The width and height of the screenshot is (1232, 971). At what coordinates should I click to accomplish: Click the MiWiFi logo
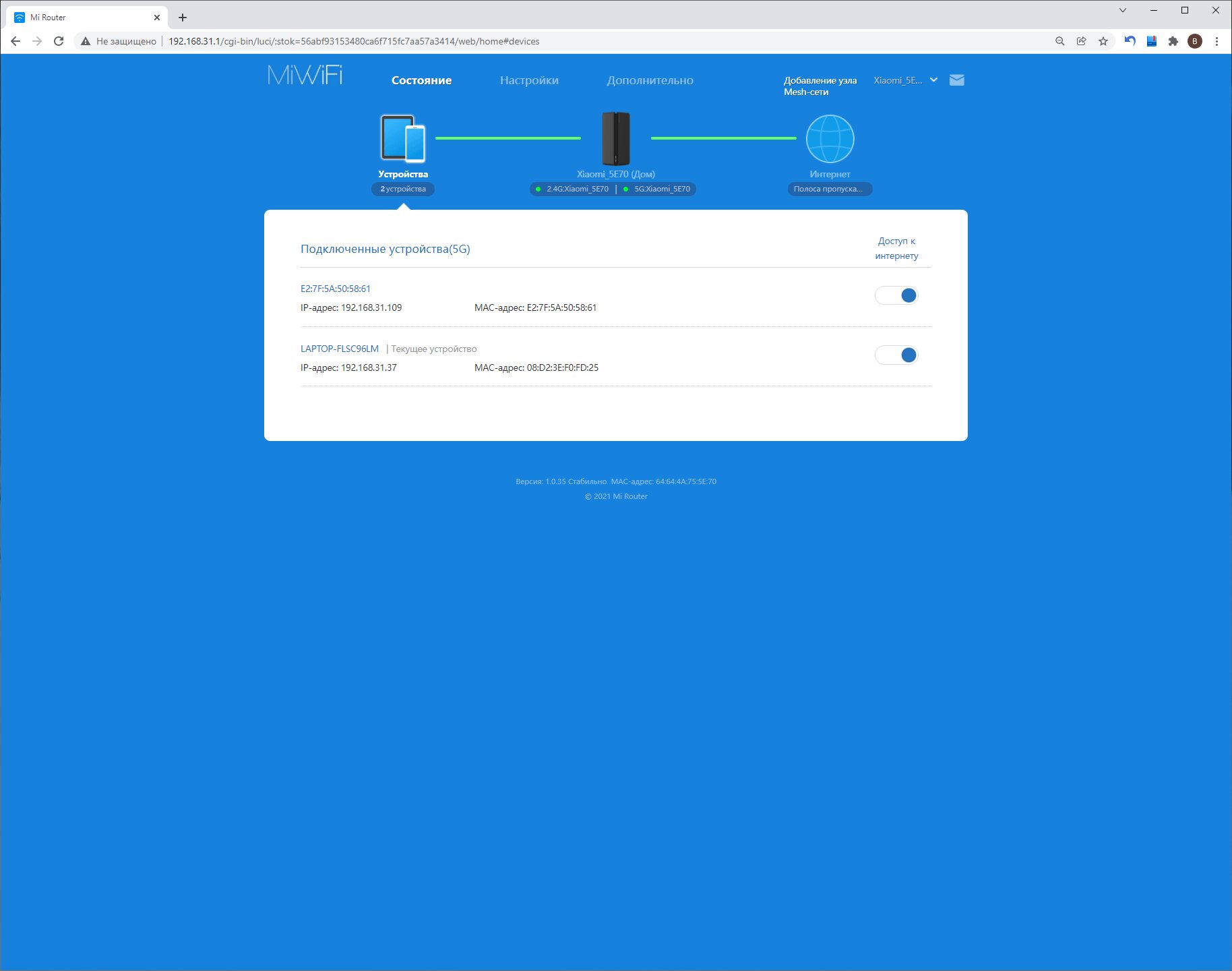[x=305, y=75]
